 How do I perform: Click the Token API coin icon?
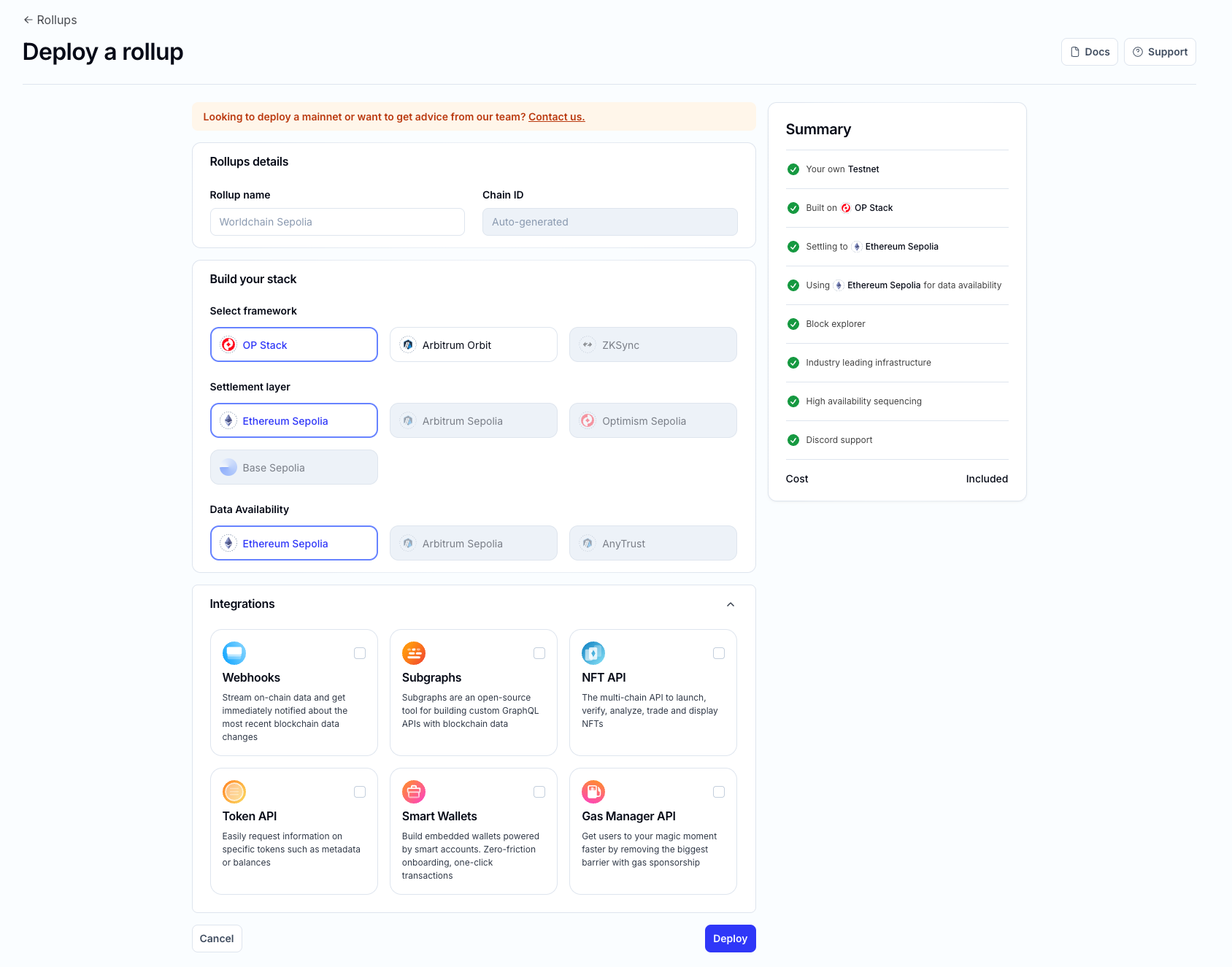click(234, 792)
